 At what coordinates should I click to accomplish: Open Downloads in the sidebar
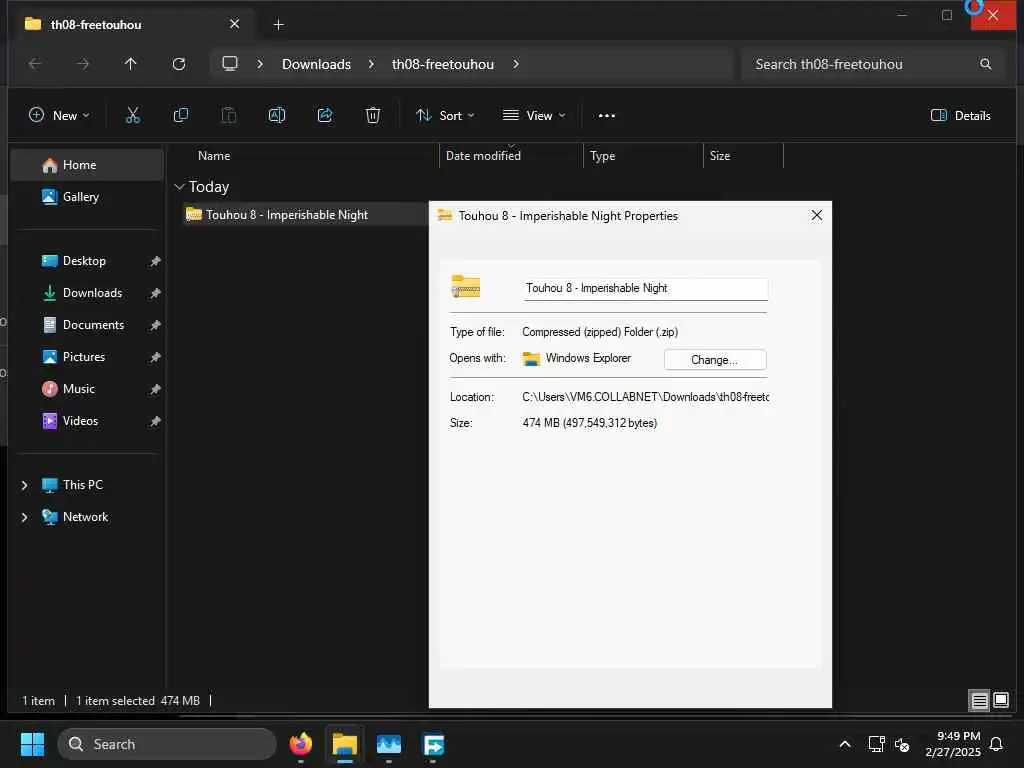(87, 293)
